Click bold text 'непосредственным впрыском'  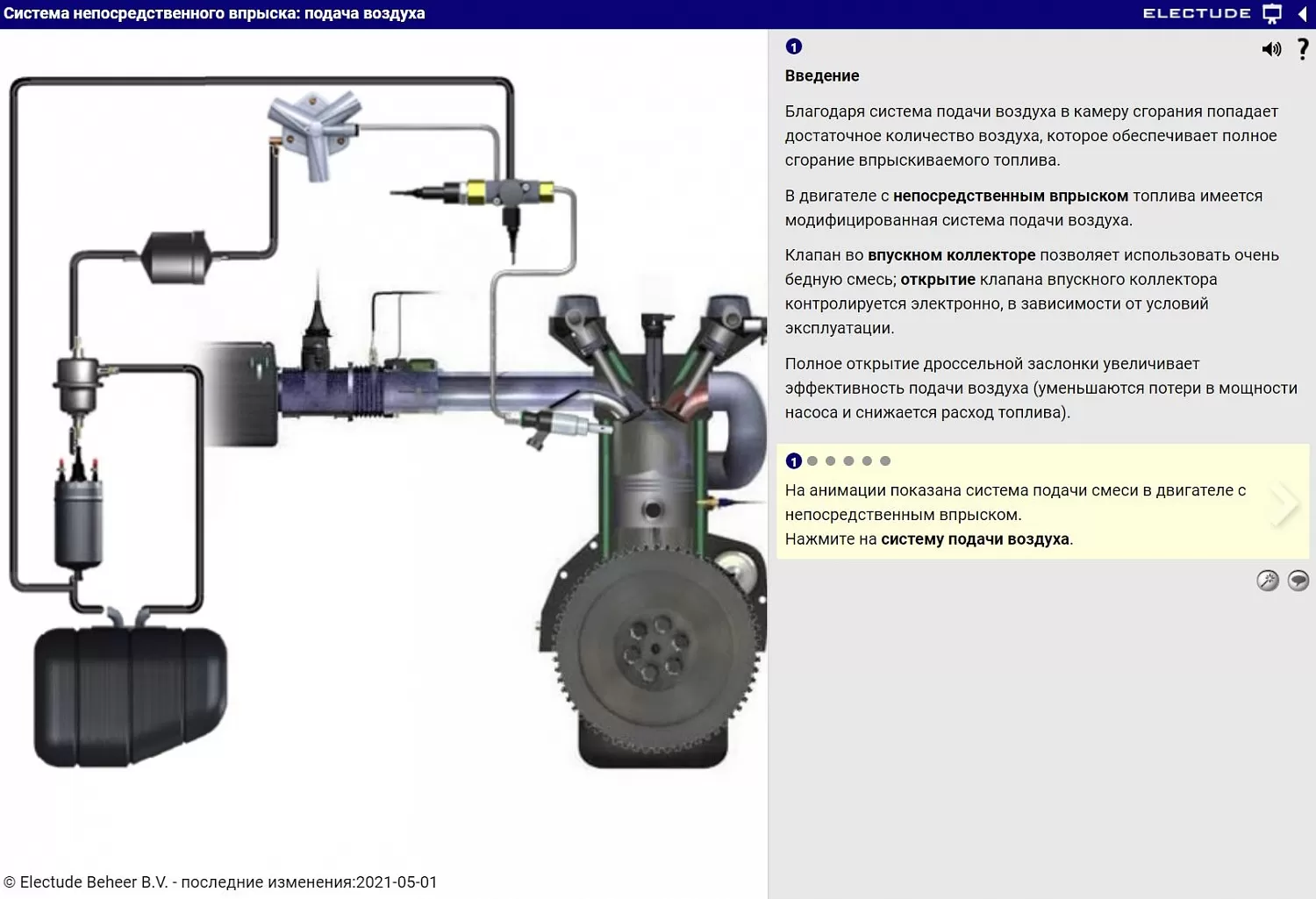point(1011,196)
